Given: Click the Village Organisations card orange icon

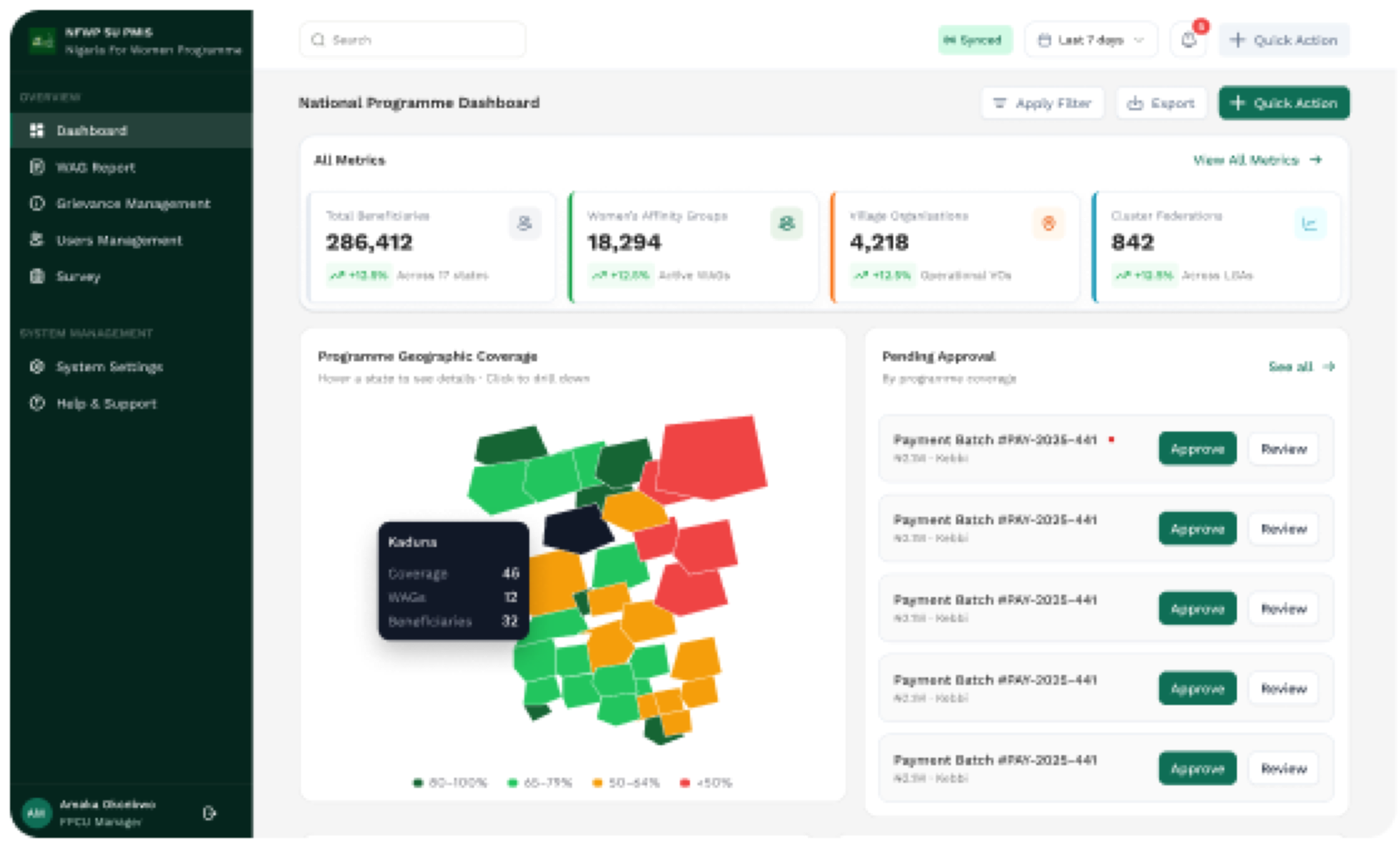Looking at the screenshot, I should coord(1048,223).
